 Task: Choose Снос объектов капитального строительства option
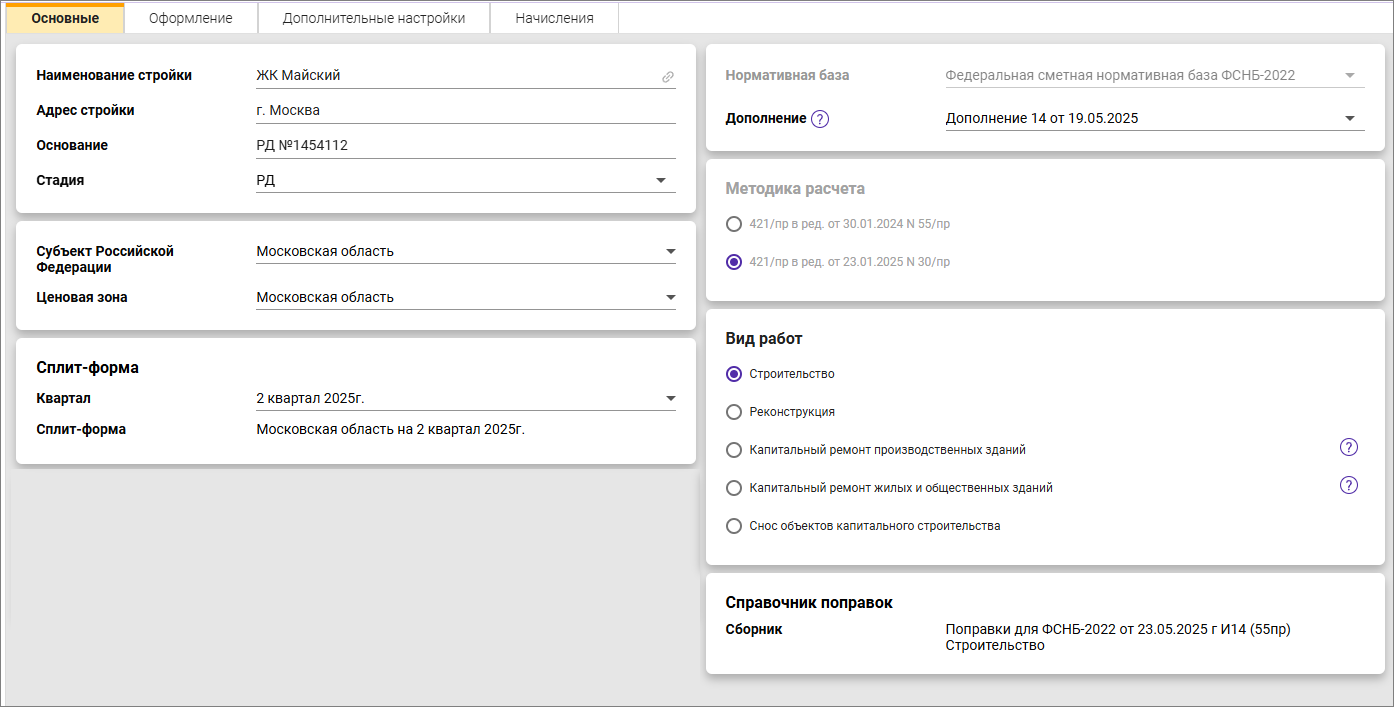pos(734,526)
